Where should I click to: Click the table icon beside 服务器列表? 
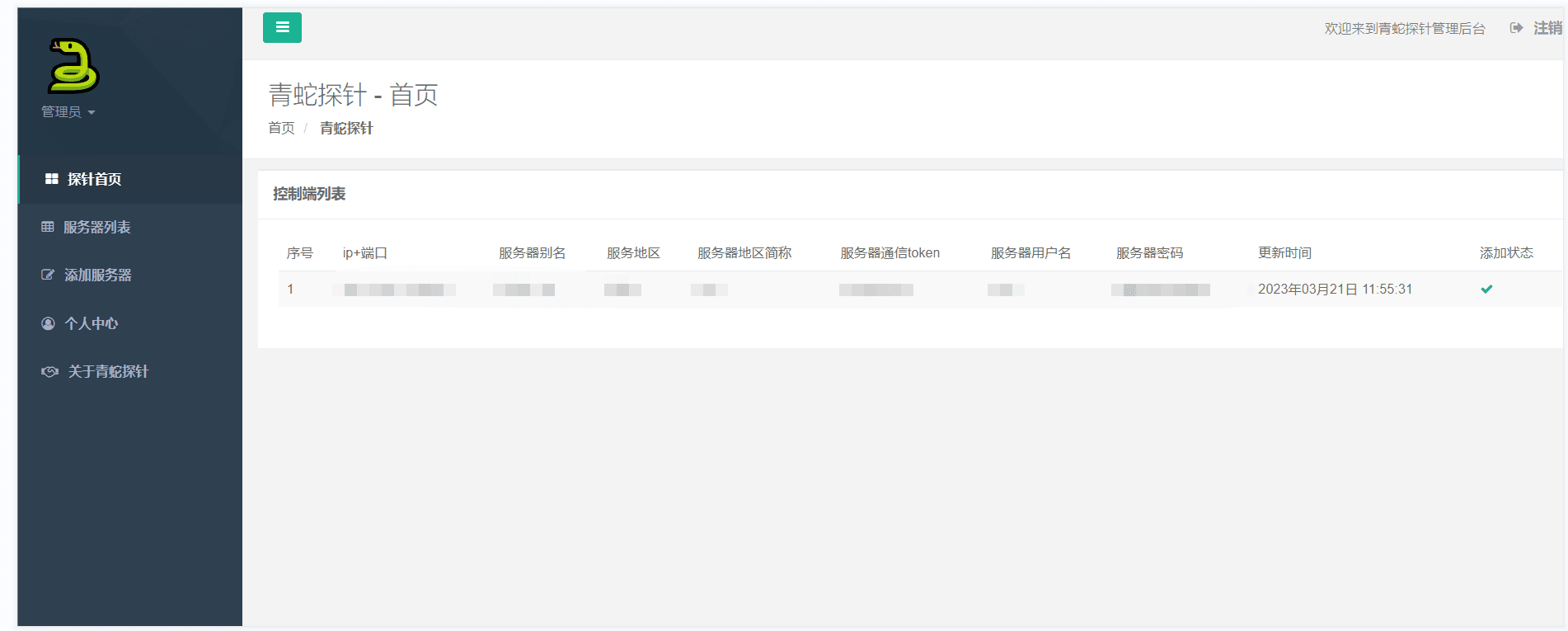coord(48,227)
